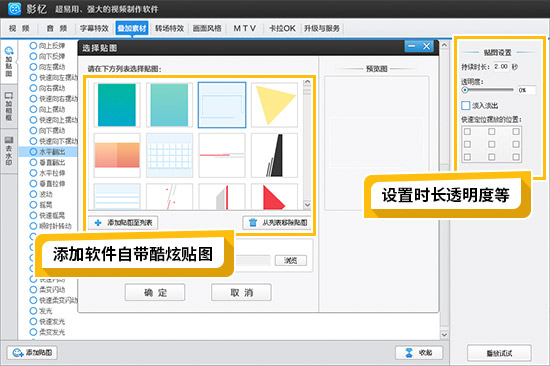
Task: Switch to the 叠加素材 tab
Action: [132, 28]
